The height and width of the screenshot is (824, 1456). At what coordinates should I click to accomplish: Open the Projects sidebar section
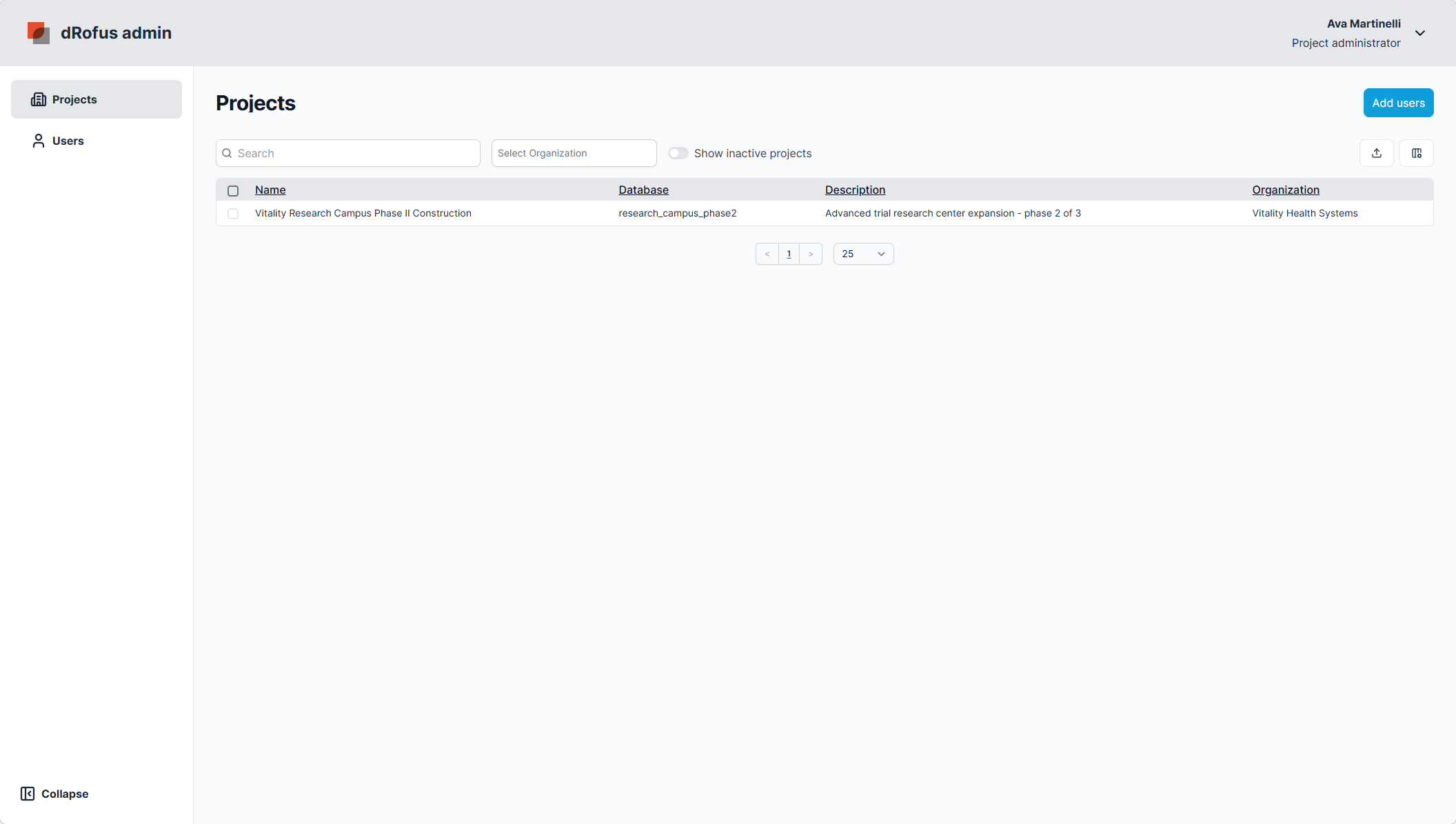(97, 99)
